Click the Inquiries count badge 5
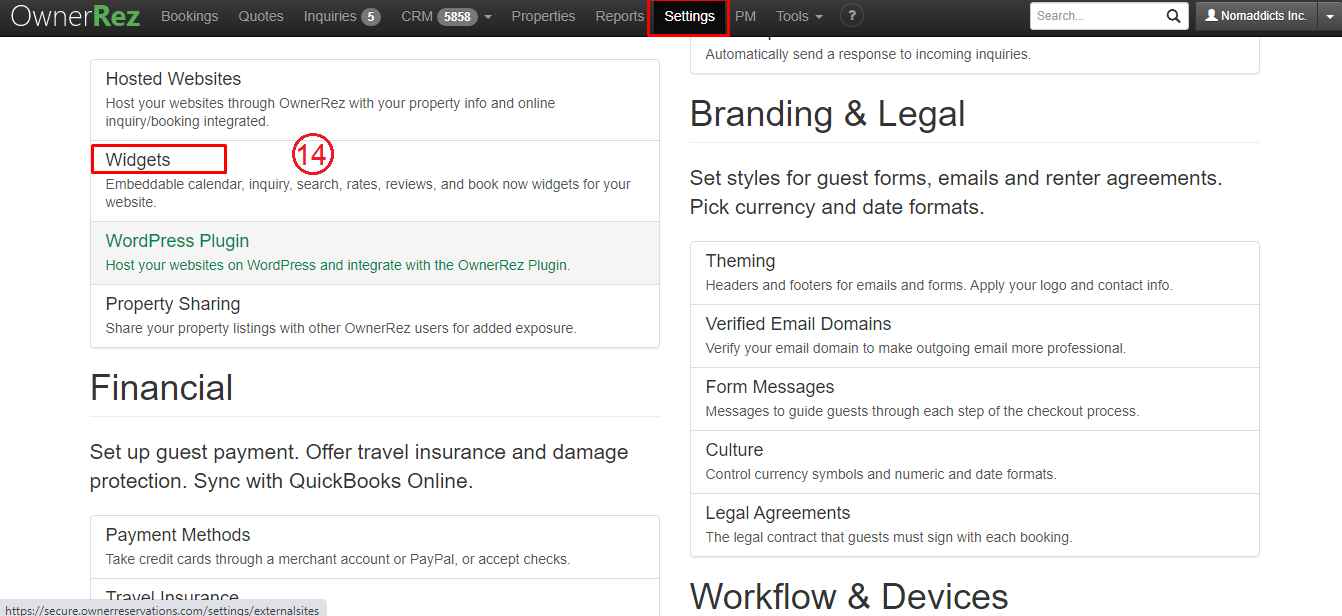The width and height of the screenshot is (1342, 616). click(x=371, y=17)
